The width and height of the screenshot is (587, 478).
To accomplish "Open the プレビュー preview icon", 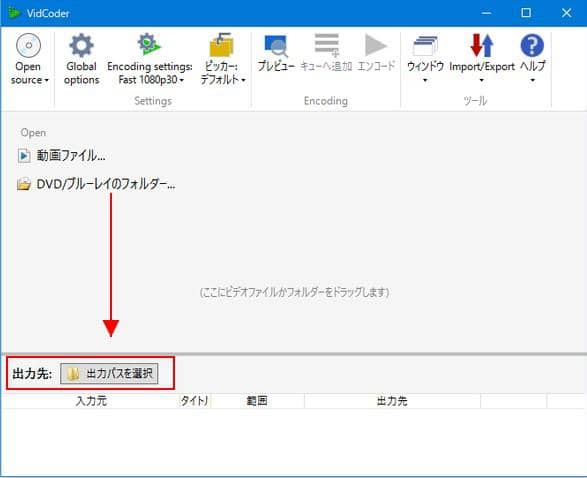I will click(x=276, y=46).
